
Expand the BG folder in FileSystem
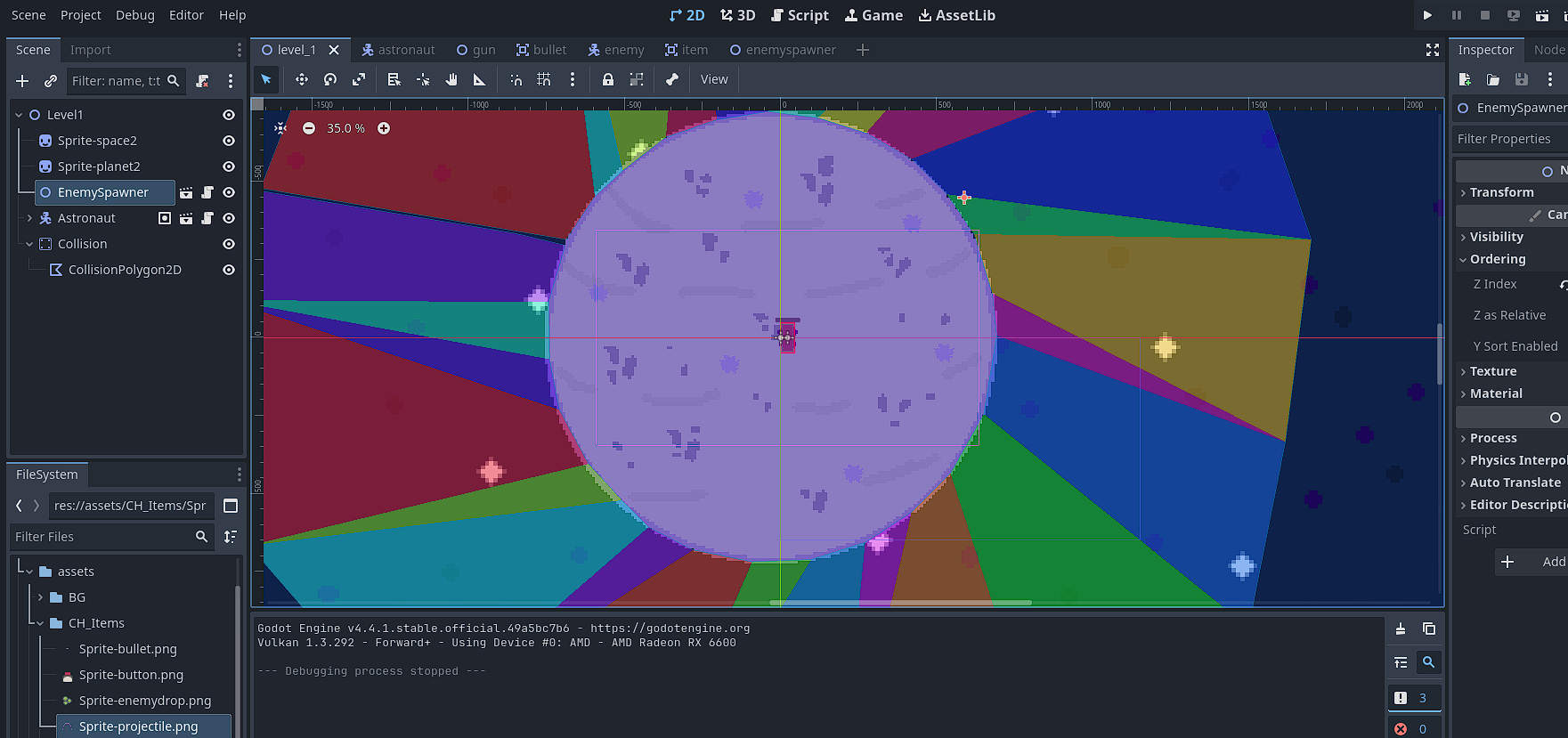(40, 597)
